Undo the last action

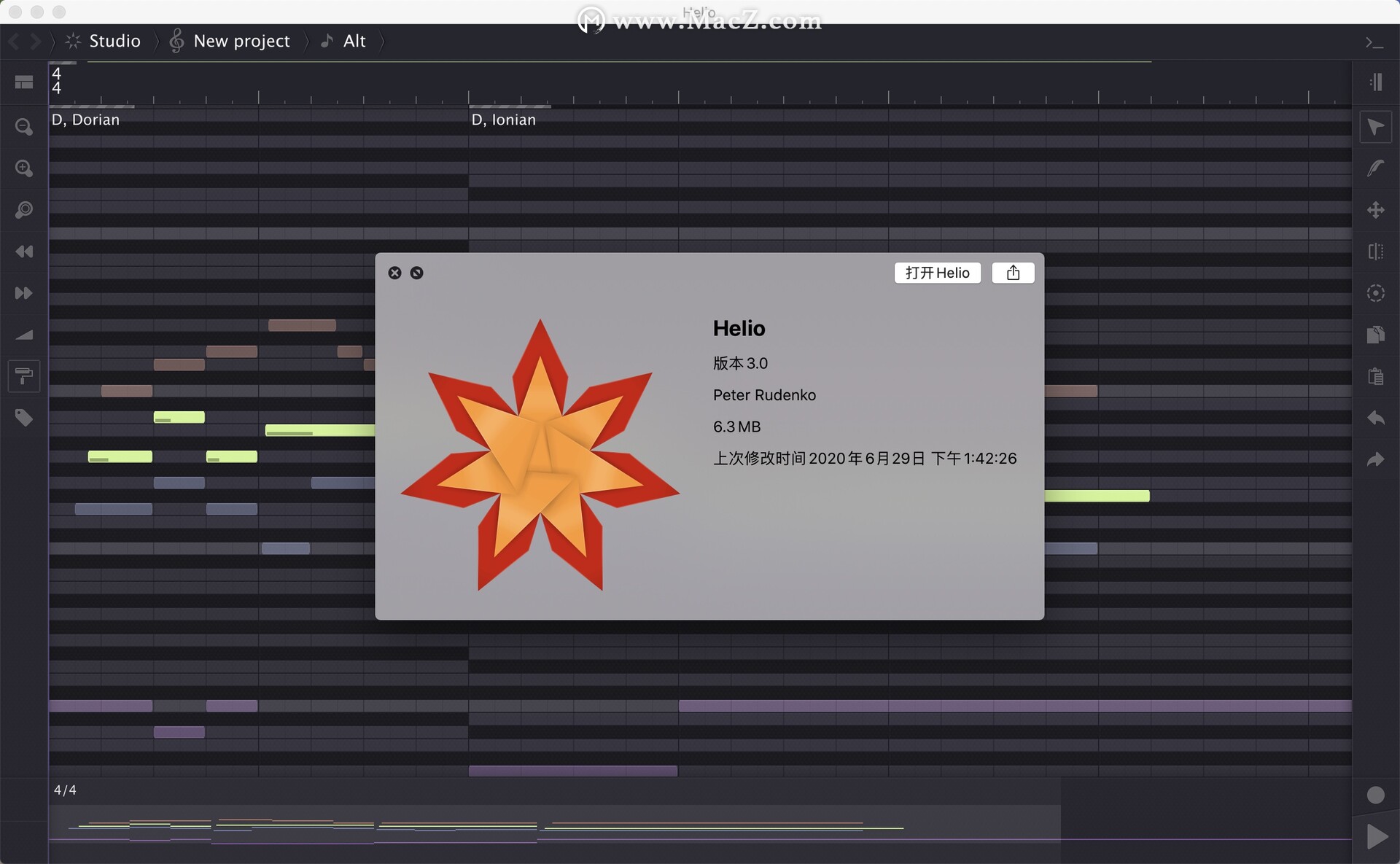click(x=1376, y=418)
